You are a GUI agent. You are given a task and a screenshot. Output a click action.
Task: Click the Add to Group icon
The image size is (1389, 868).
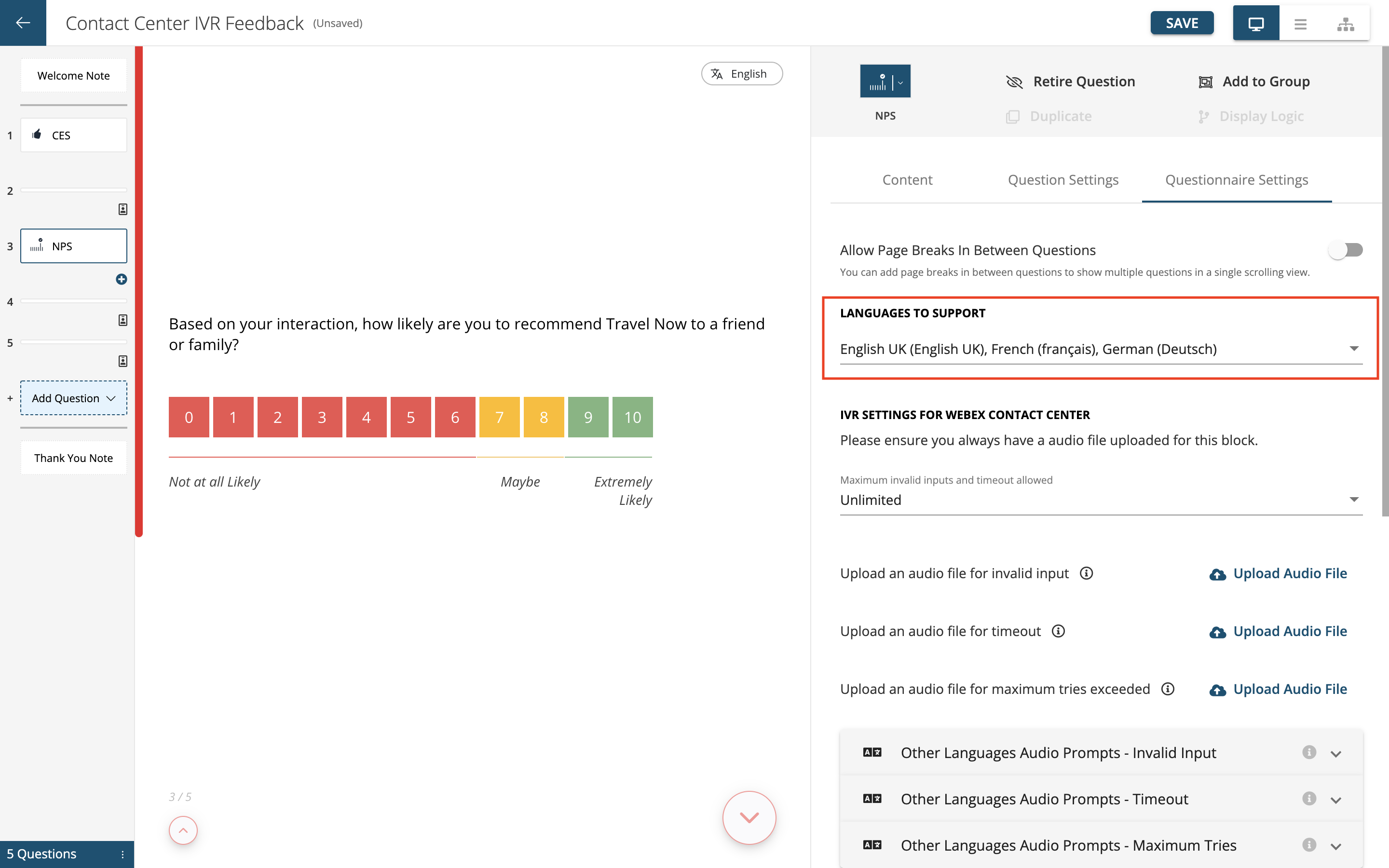pyautogui.click(x=1206, y=82)
